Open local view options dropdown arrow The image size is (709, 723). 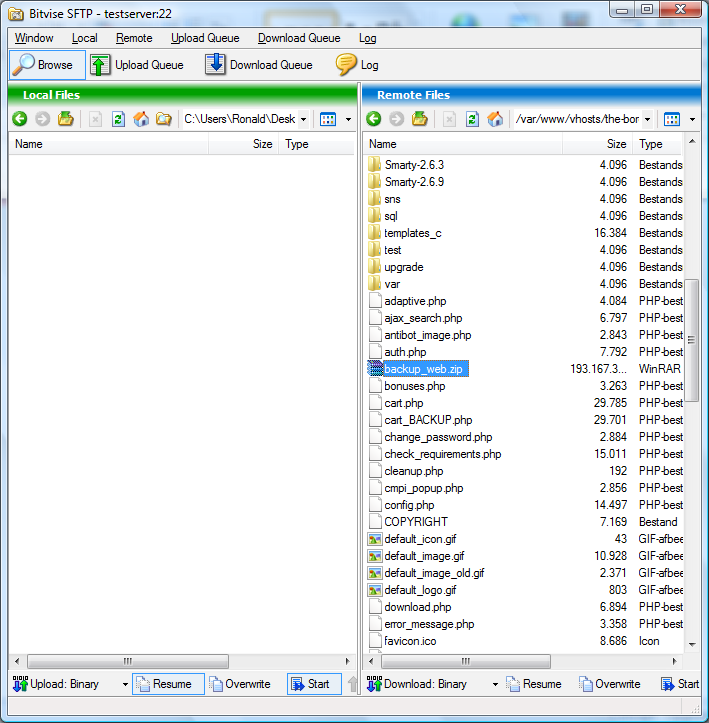(x=349, y=119)
